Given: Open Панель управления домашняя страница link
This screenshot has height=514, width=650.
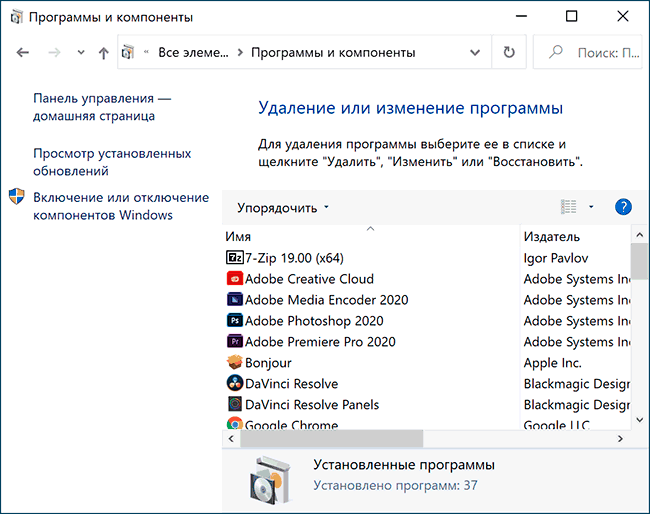Looking at the screenshot, I should point(102,107).
